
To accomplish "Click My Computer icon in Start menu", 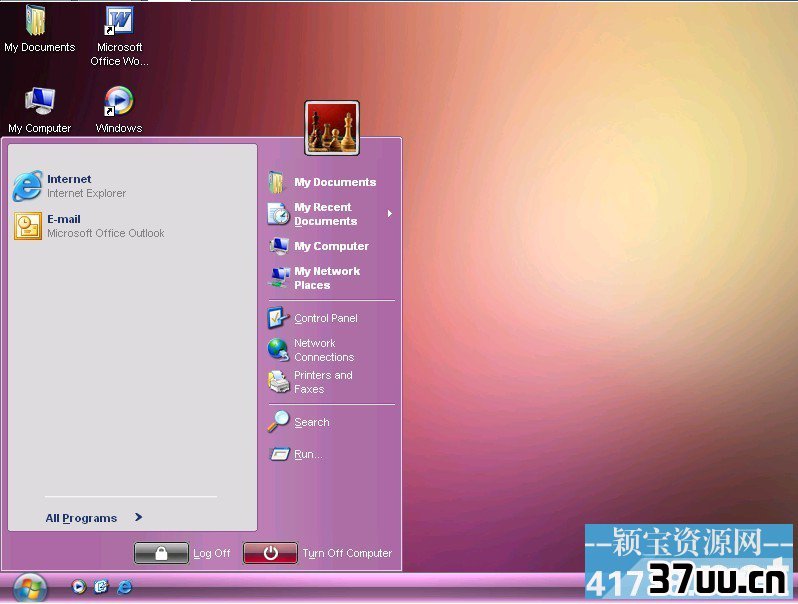I will (279, 246).
